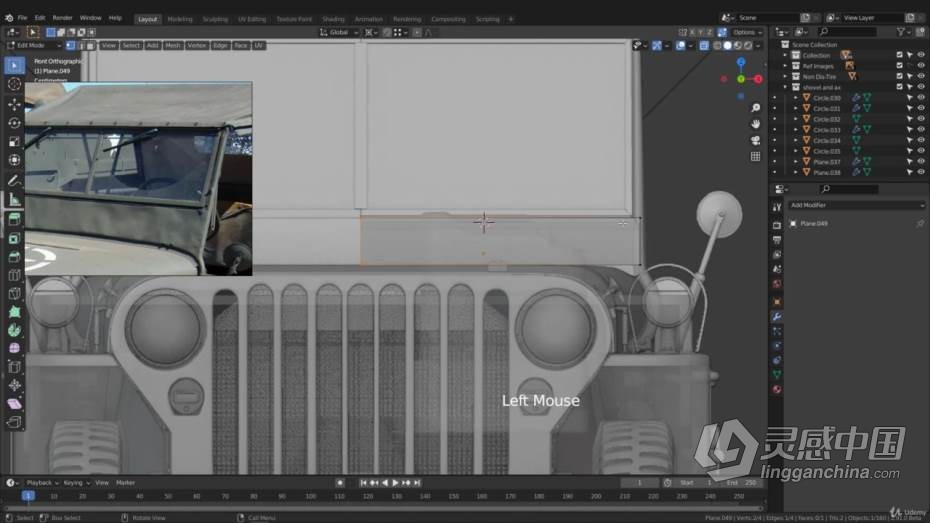Open the outliner filter dropdown

(x=904, y=32)
